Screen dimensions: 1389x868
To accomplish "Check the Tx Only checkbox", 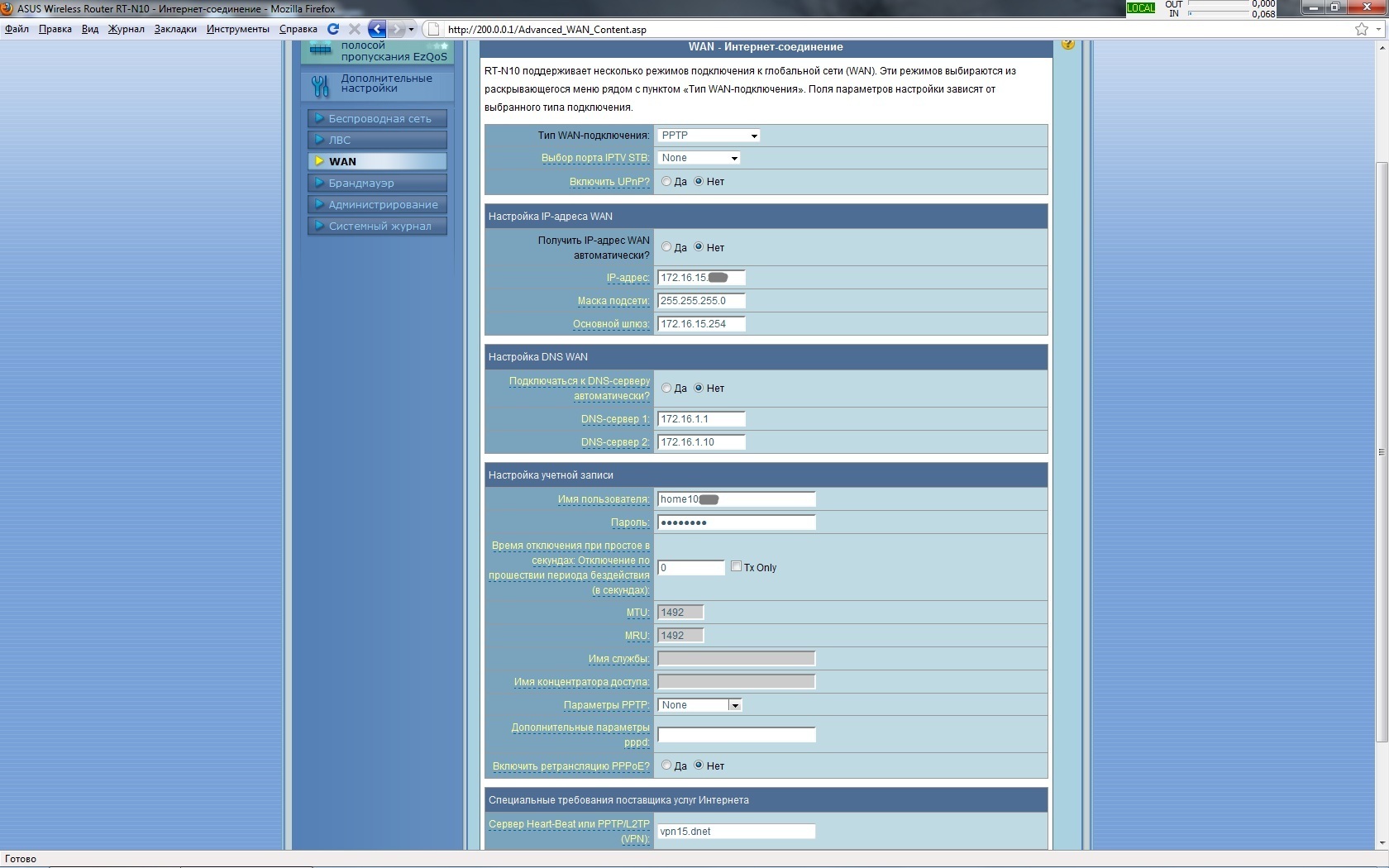I will click(x=736, y=567).
